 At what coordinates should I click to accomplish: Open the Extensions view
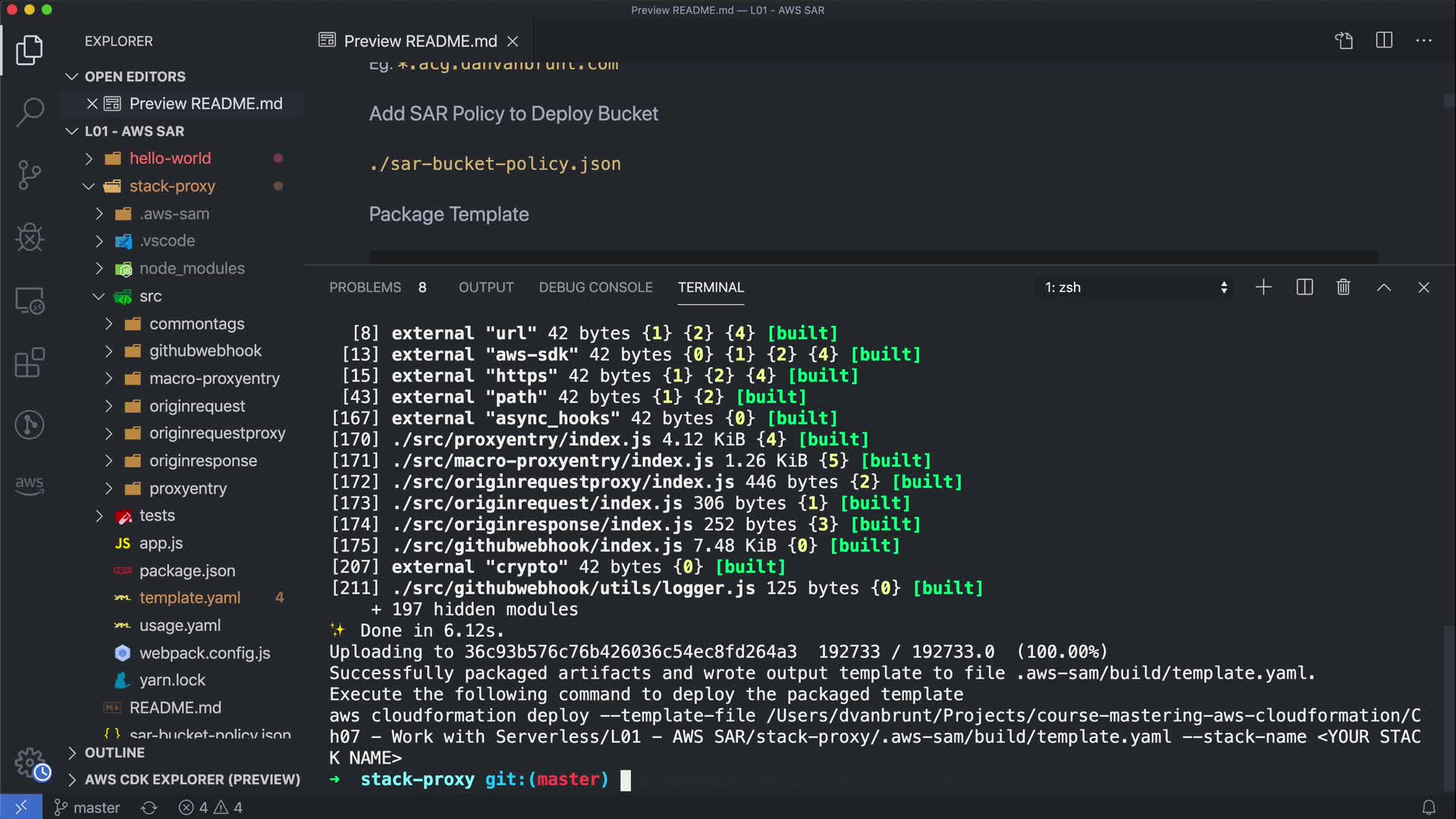click(x=30, y=362)
